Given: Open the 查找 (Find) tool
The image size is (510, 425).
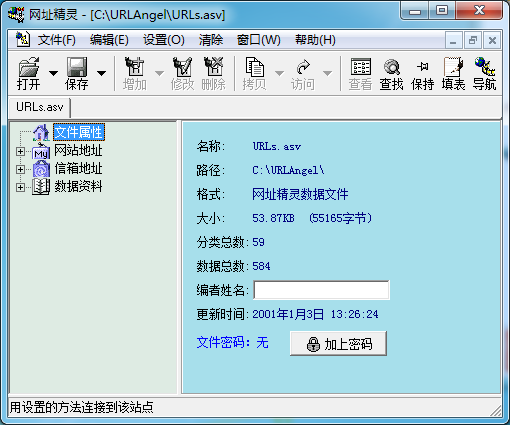Looking at the screenshot, I should click(x=391, y=74).
